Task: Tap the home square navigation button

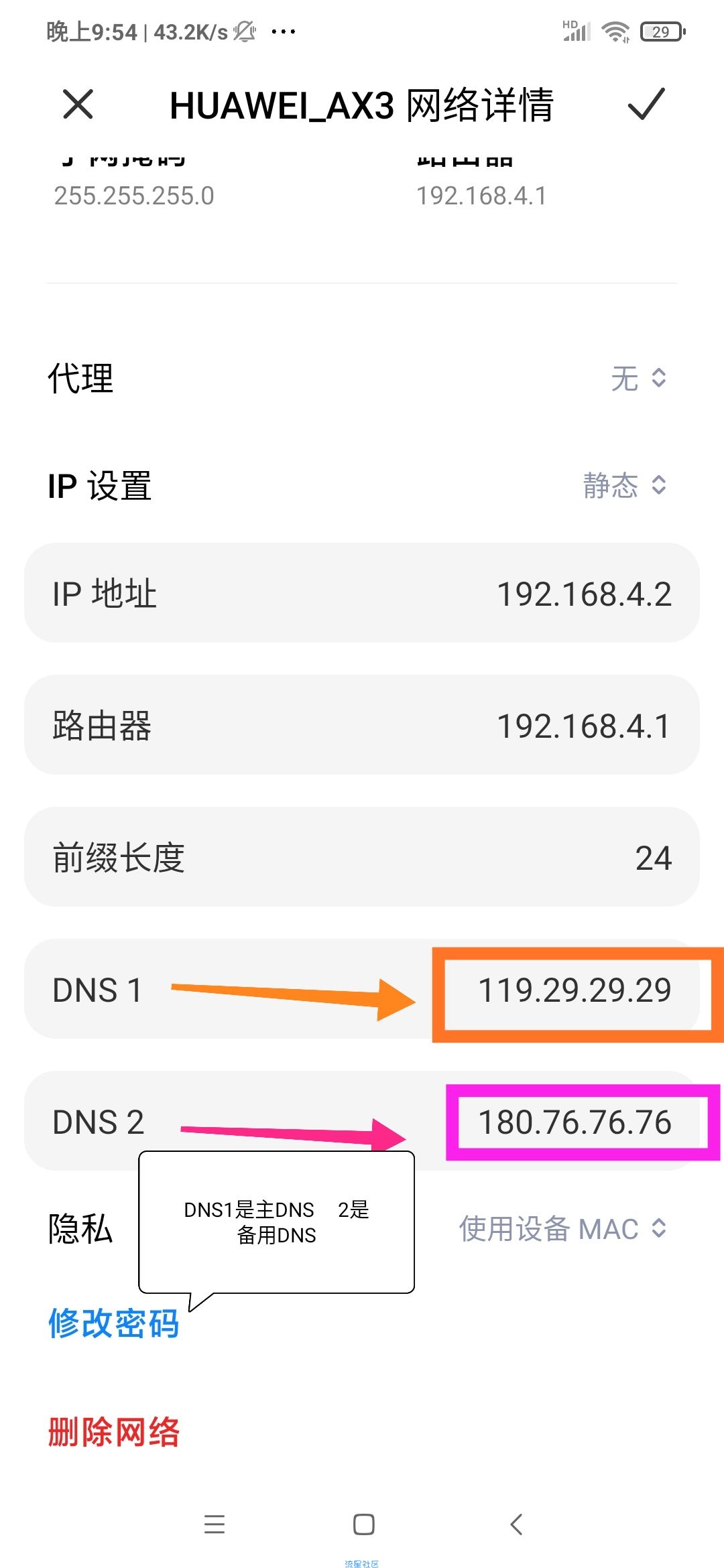Action: coord(363,1524)
